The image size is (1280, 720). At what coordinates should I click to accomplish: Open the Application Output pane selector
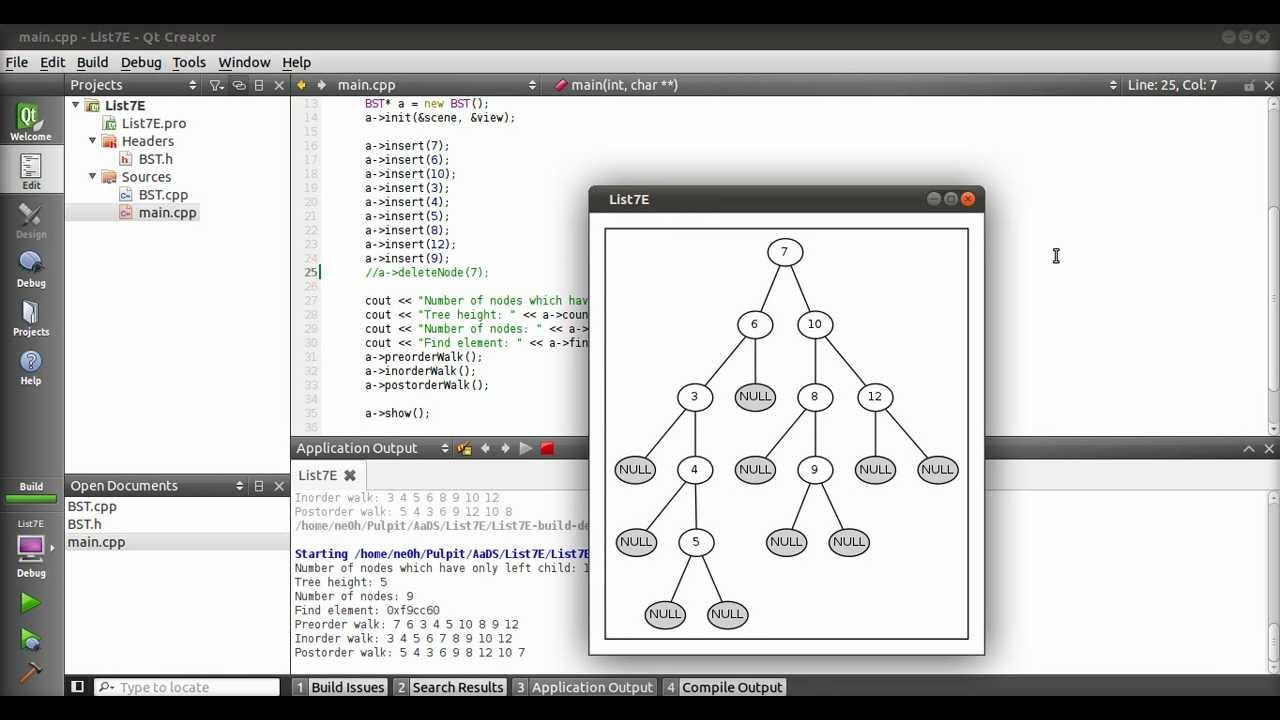pos(372,448)
